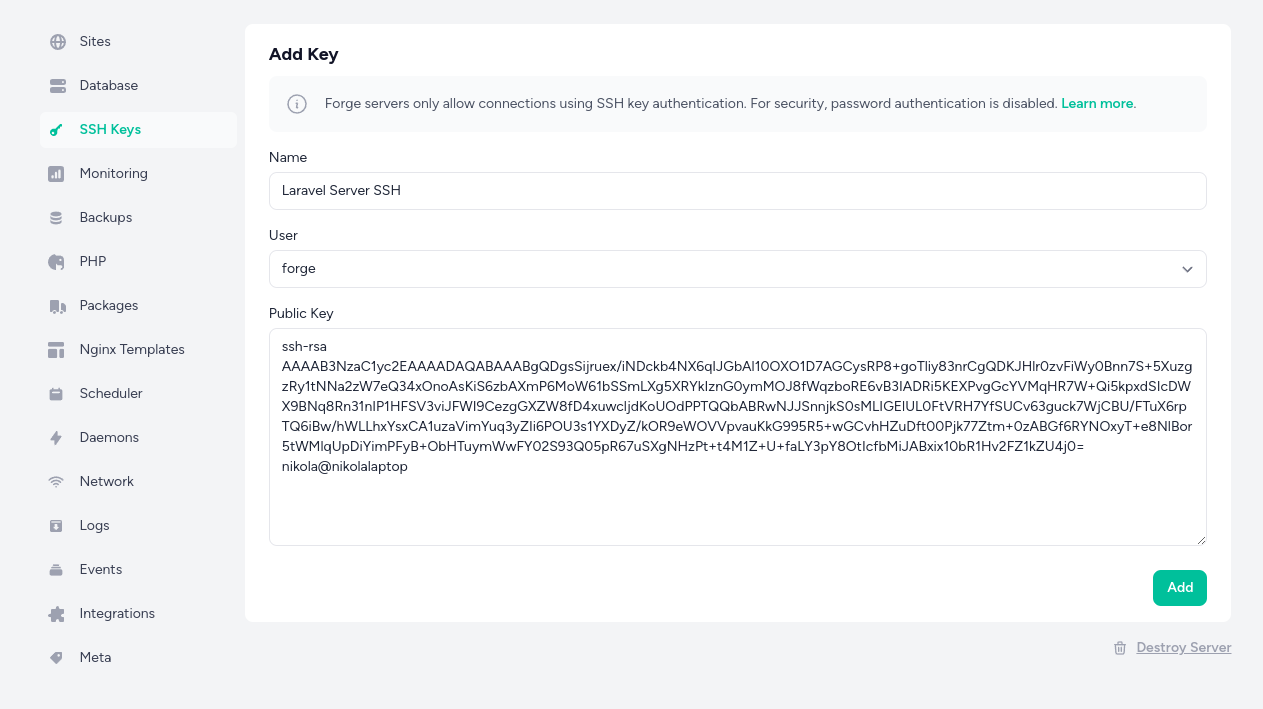Screen dimensions: 1263x709
Task: Open the User dropdown showing forge
Action: tap(737, 269)
